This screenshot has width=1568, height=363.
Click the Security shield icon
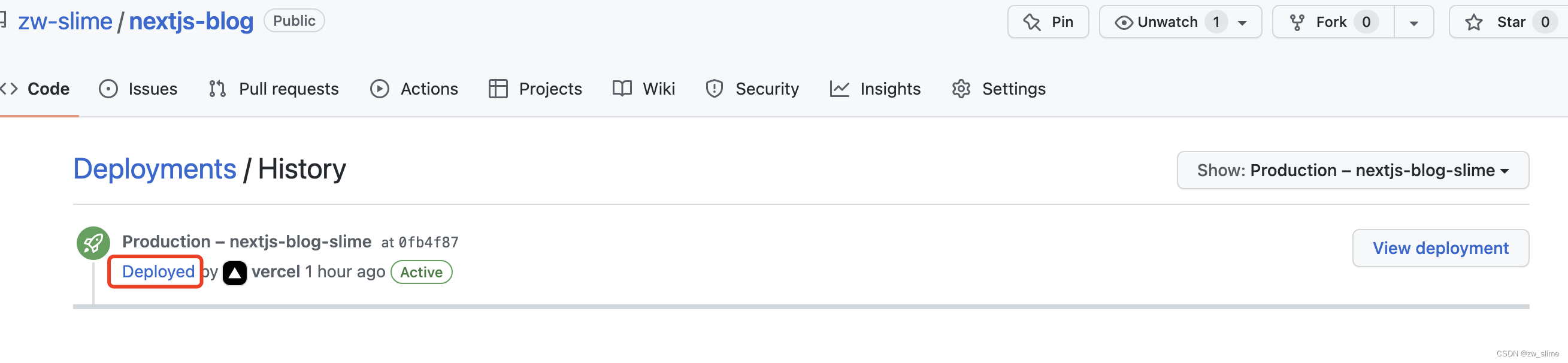click(714, 89)
